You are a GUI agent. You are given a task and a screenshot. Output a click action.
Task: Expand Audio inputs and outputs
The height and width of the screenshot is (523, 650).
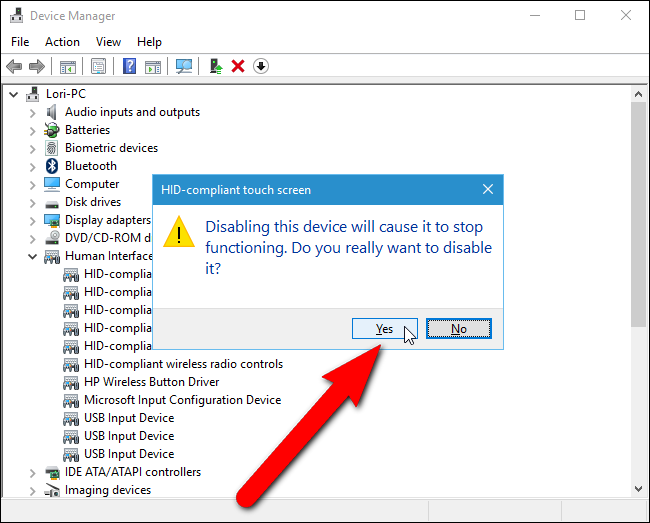pos(33,113)
